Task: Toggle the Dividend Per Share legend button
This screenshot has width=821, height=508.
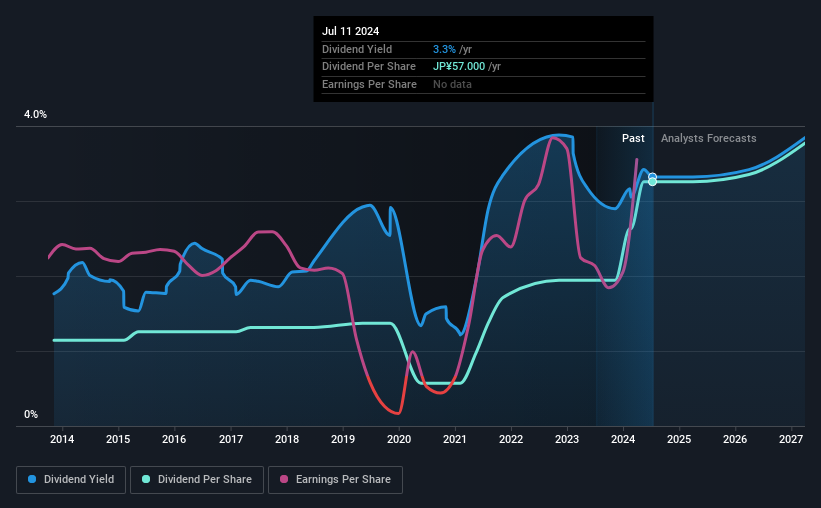Action: pyautogui.click(x=197, y=480)
